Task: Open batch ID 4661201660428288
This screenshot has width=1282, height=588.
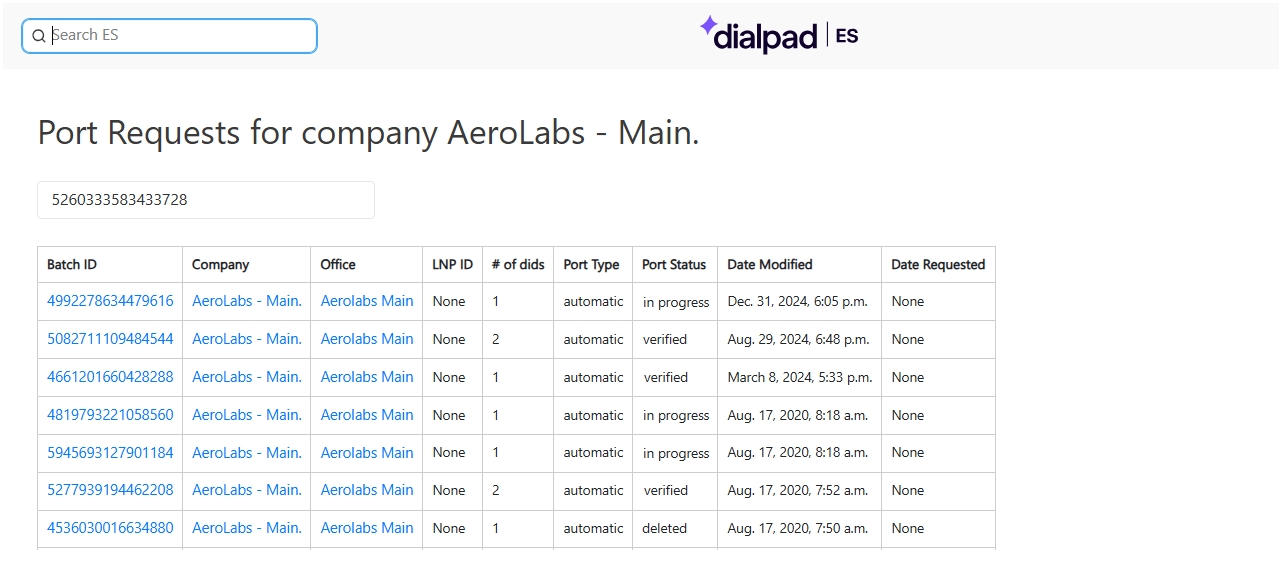Action: (x=110, y=377)
